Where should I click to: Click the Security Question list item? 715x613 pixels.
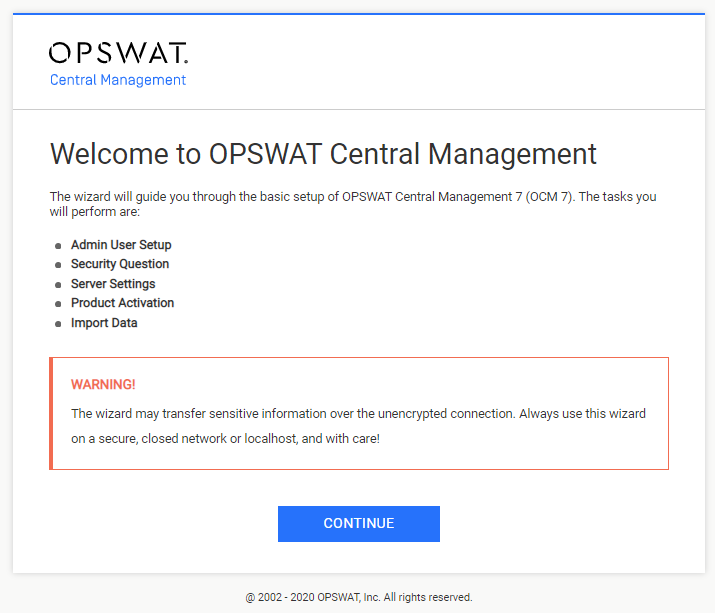tap(120, 264)
